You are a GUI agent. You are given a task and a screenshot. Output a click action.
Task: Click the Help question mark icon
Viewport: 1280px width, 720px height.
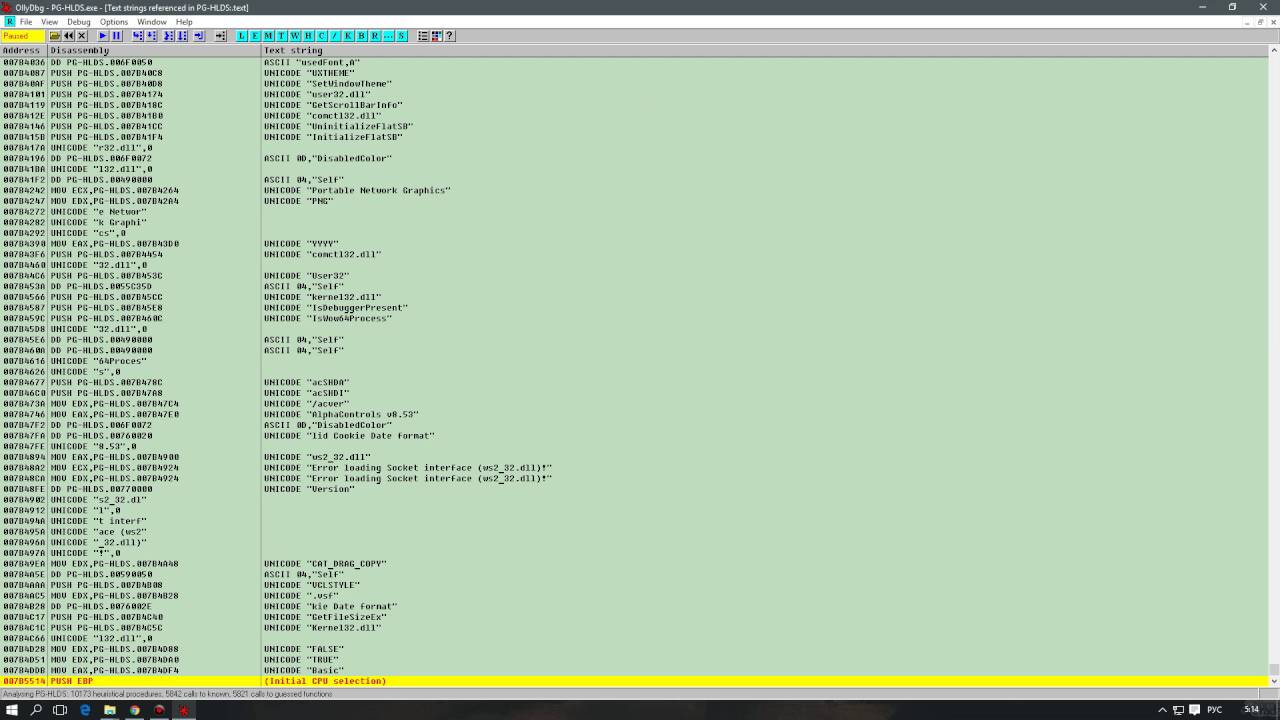pos(449,35)
